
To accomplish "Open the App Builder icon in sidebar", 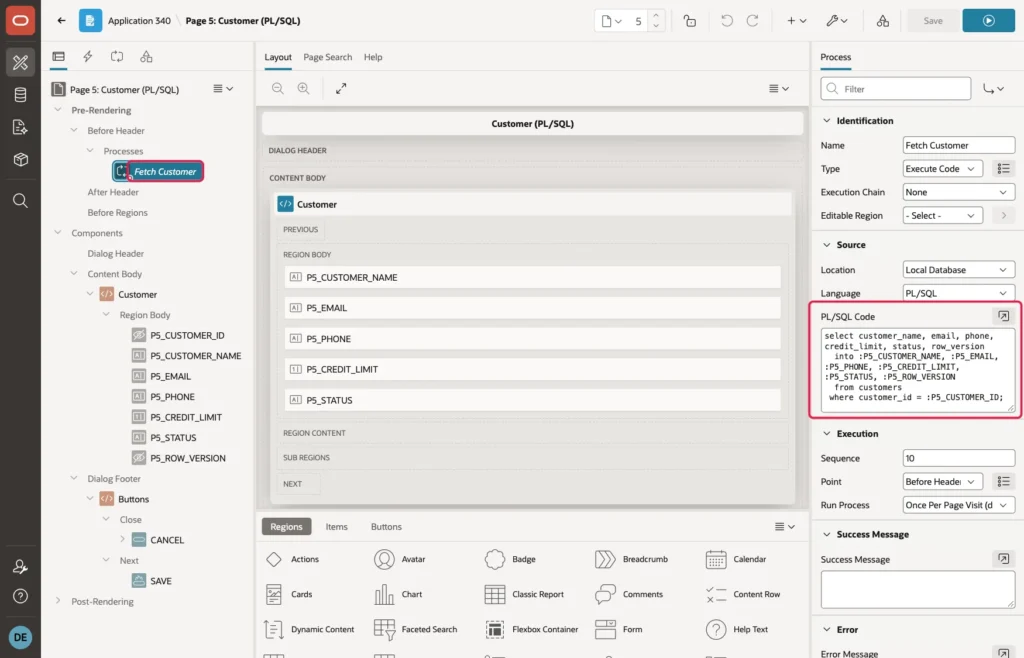I will coord(20,63).
